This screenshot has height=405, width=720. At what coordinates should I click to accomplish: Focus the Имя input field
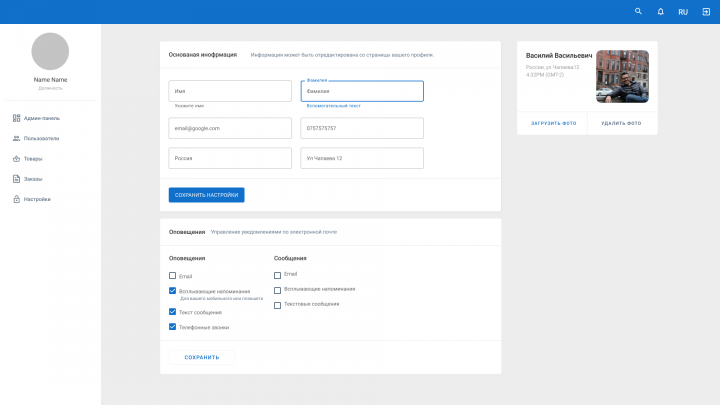(230, 91)
